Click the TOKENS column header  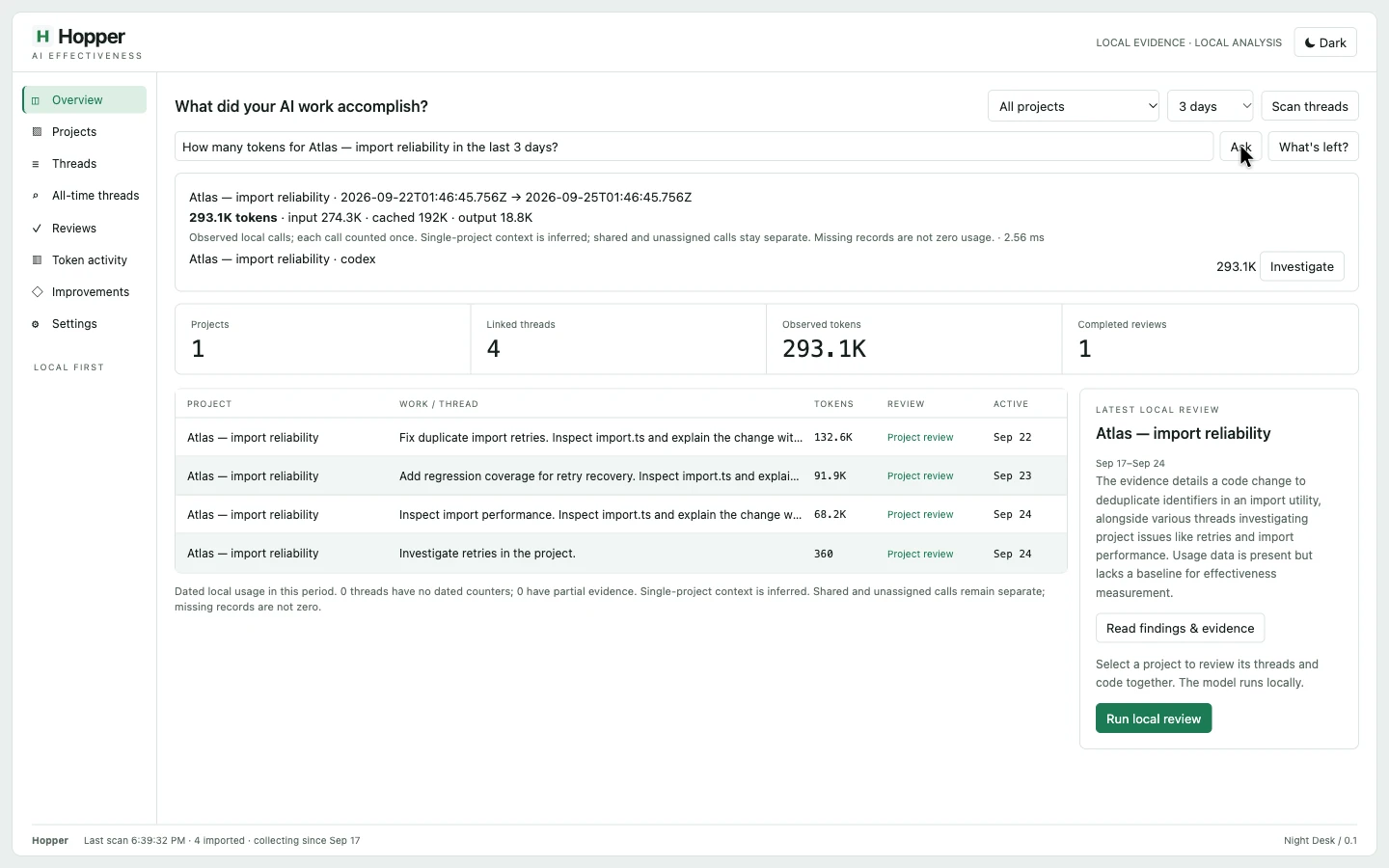point(833,404)
